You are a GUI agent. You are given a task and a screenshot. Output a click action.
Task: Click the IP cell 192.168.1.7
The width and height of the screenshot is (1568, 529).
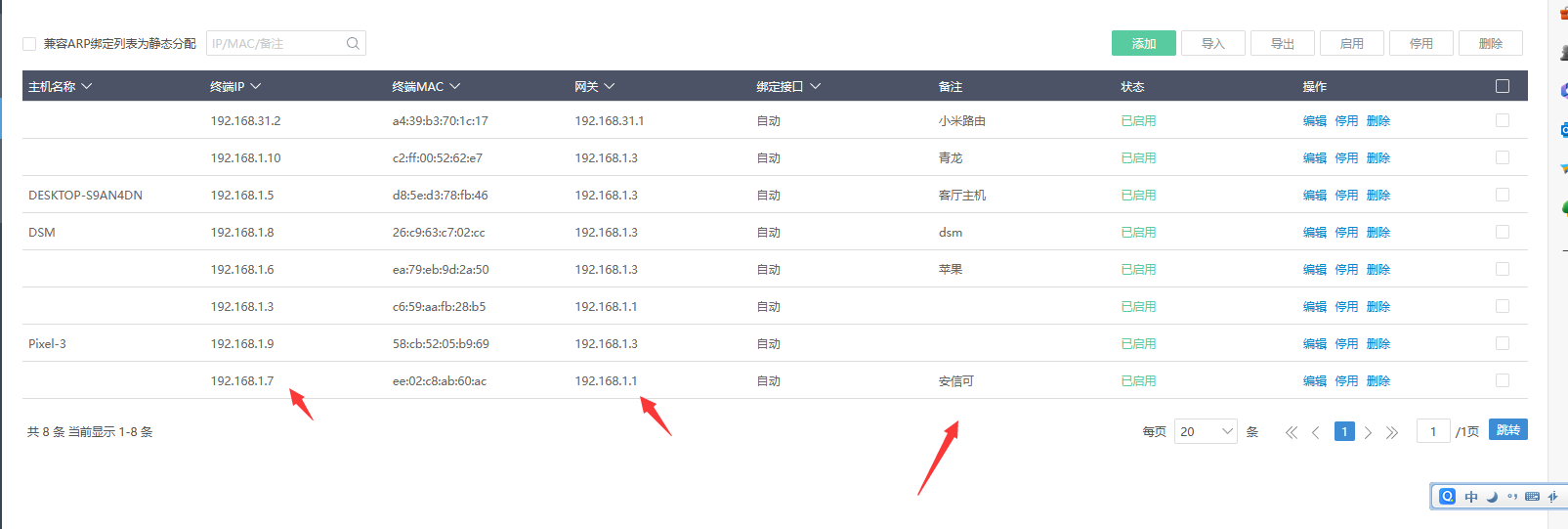[x=242, y=381]
